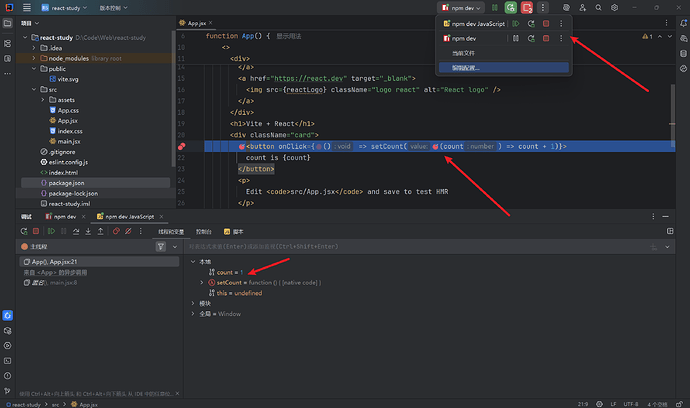690x408 pixels.
Task: Select the 'count = 1' variable row
Action: 226,272
